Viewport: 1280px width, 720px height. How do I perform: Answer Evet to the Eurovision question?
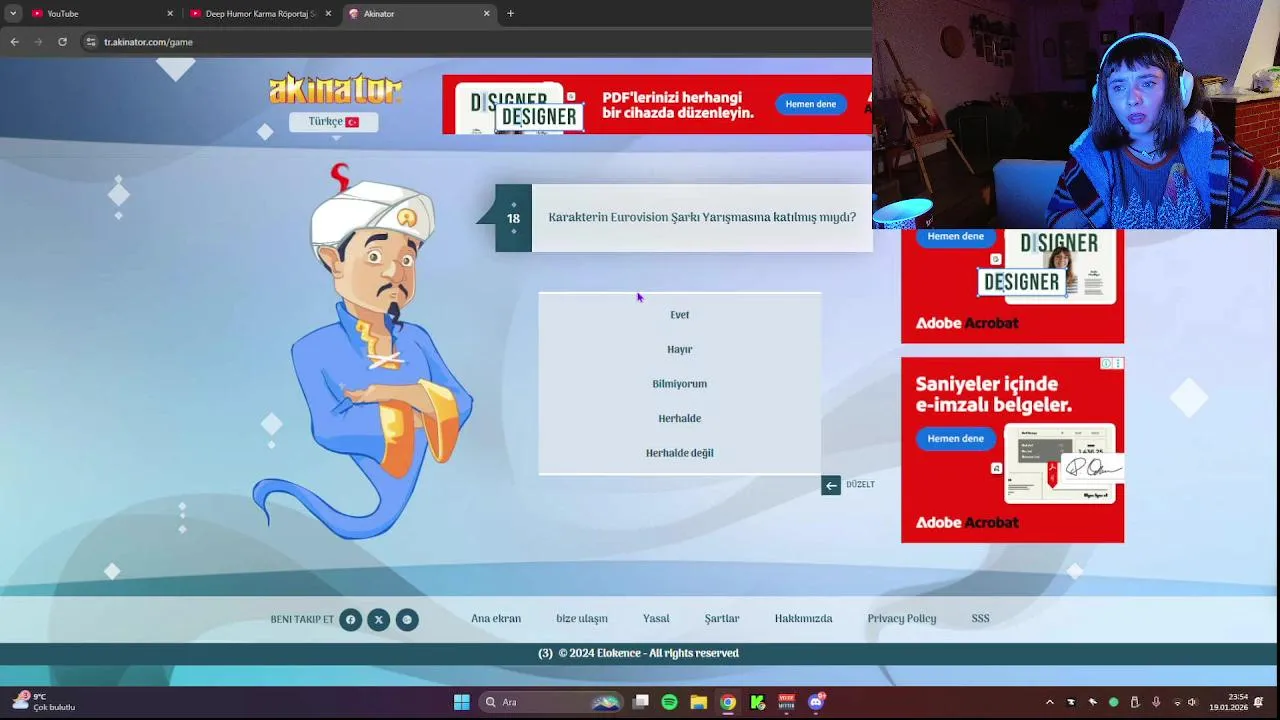(x=679, y=315)
